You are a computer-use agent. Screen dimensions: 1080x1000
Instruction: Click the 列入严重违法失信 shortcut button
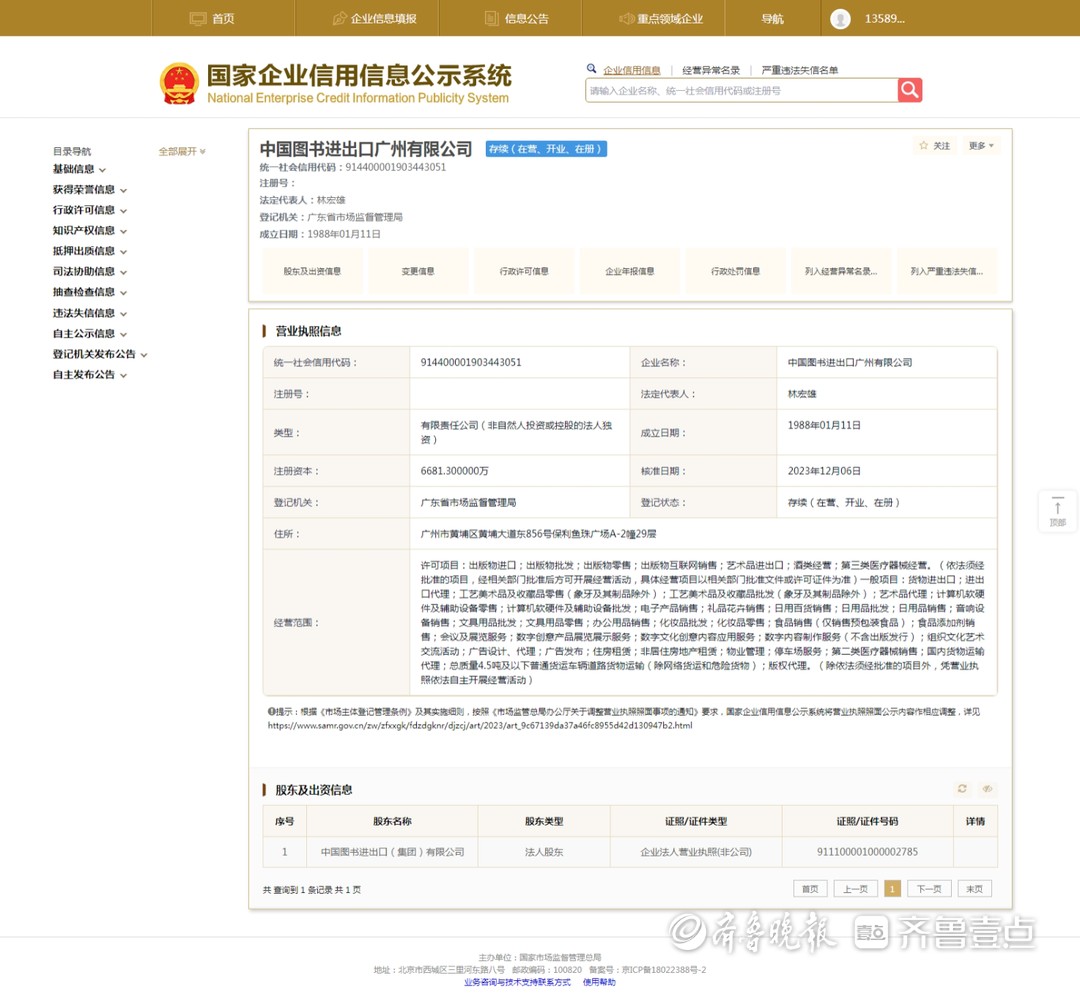(x=947, y=271)
